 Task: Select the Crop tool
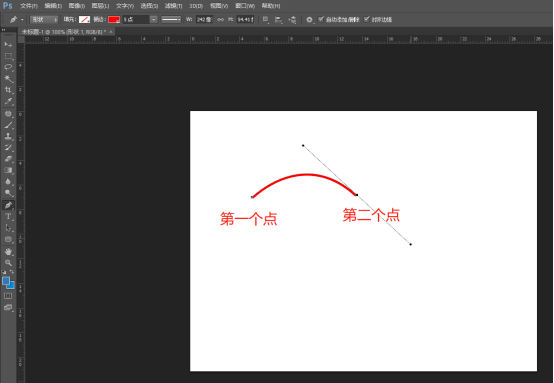pos(8,90)
